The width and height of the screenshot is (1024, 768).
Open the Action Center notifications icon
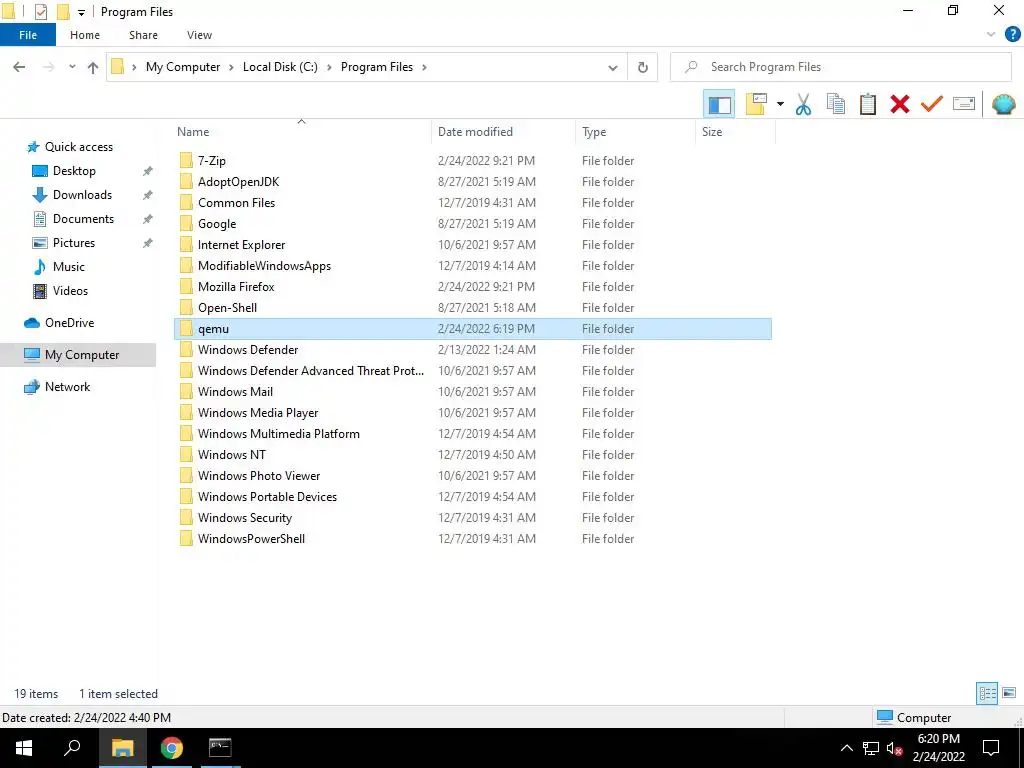point(991,748)
